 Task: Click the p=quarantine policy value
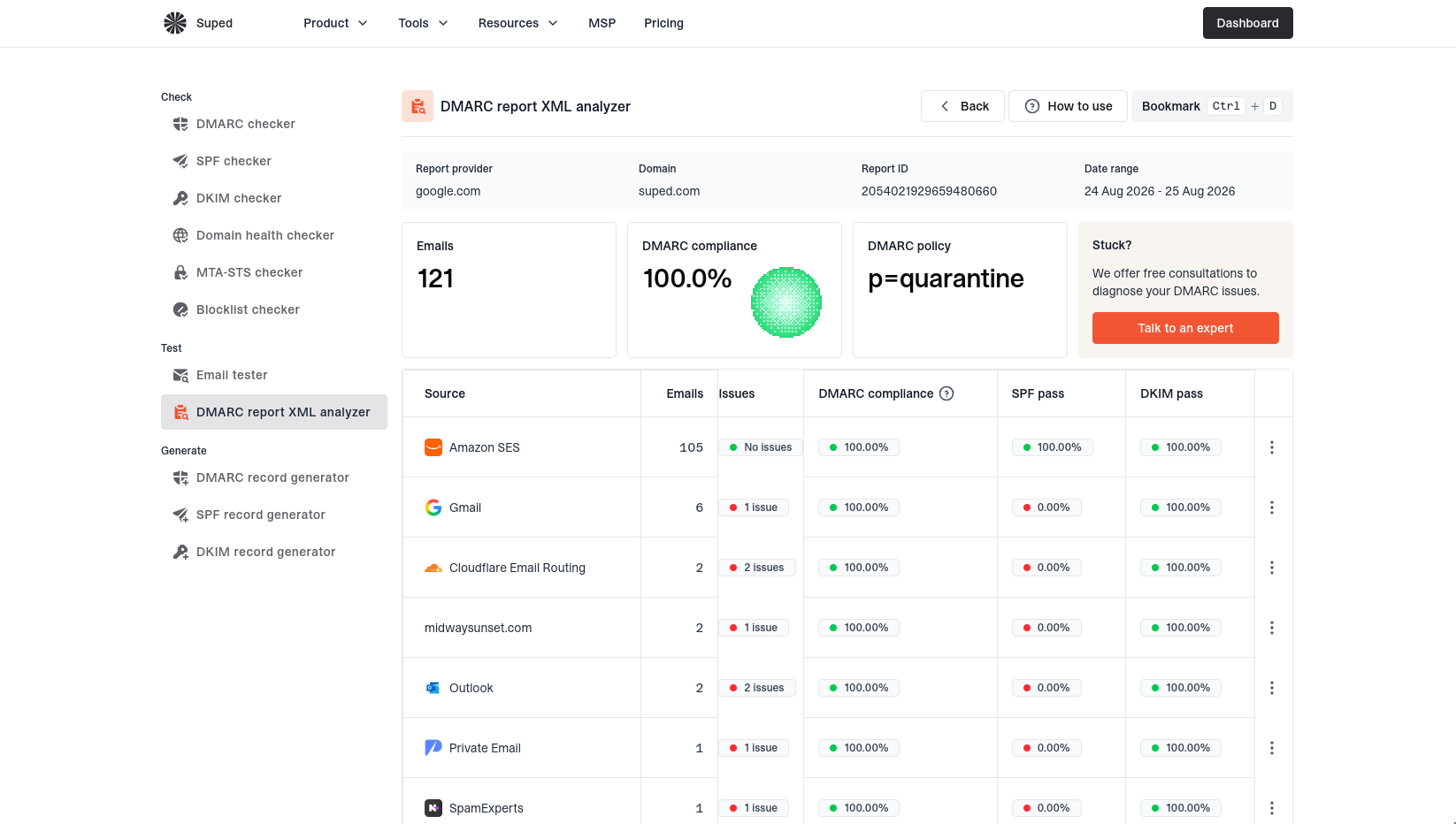pos(946,278)
